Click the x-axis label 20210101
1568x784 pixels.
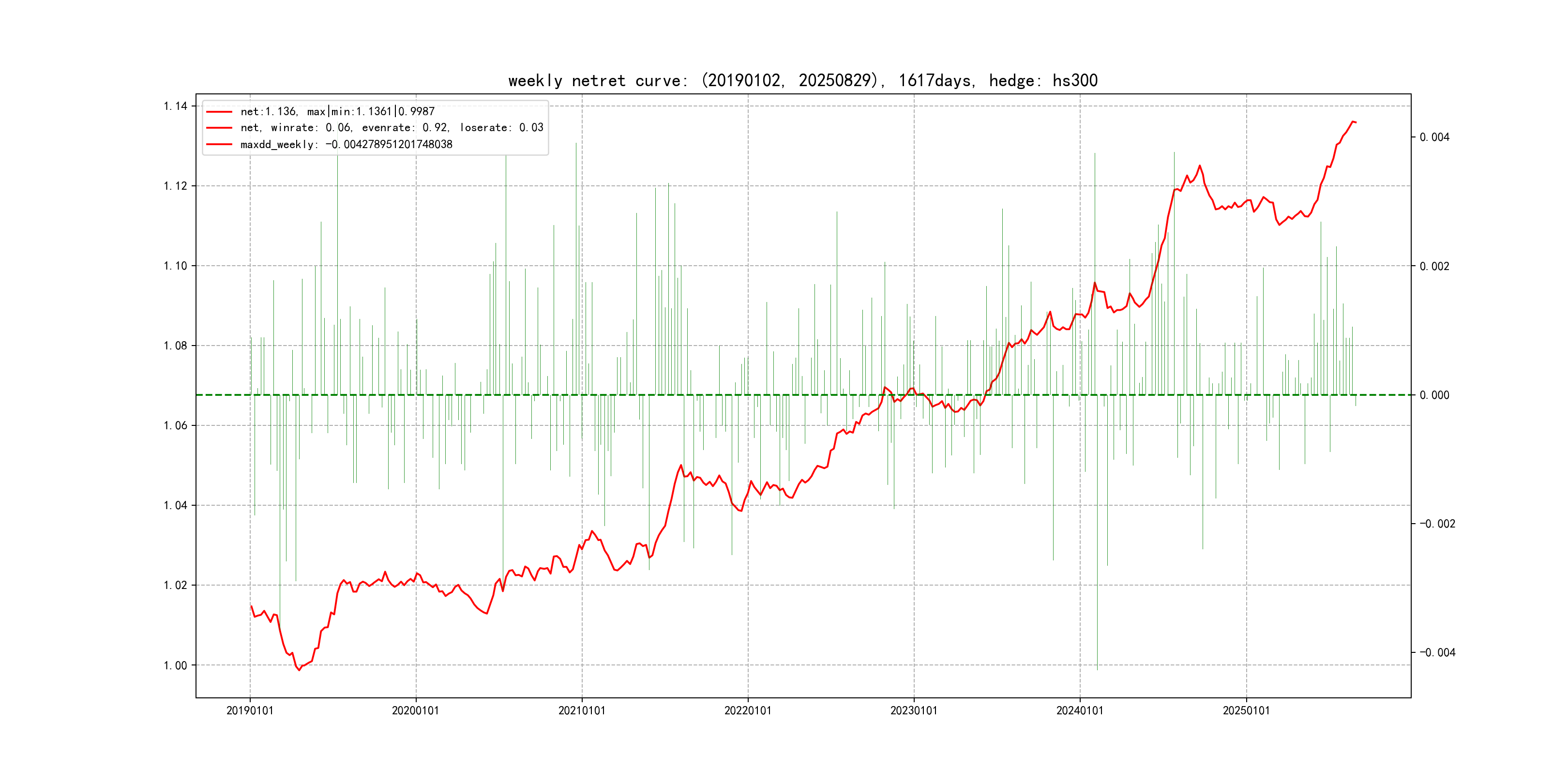582,710
